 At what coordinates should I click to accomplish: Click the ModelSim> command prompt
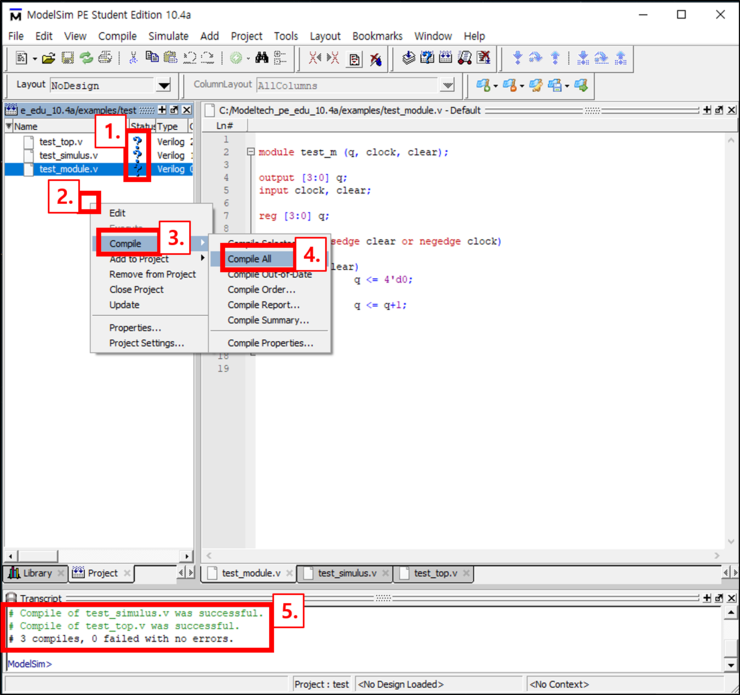pyautogui.click(x=30, y=664)
